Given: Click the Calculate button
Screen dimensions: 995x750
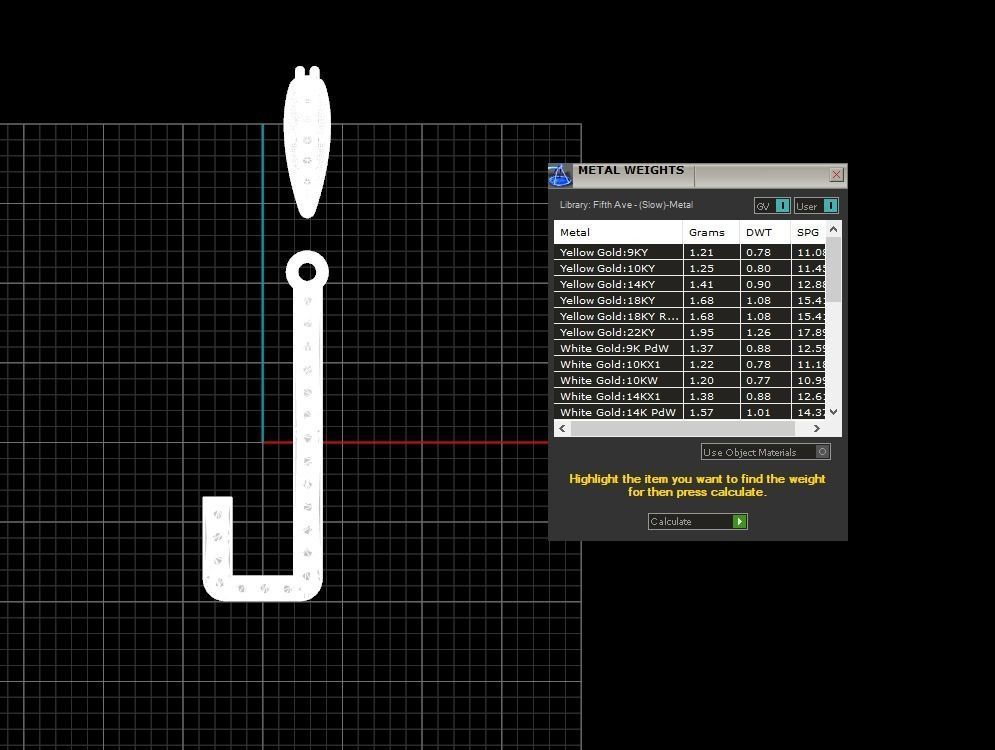Looking at the screenshot, I should [x=697, y=522].
